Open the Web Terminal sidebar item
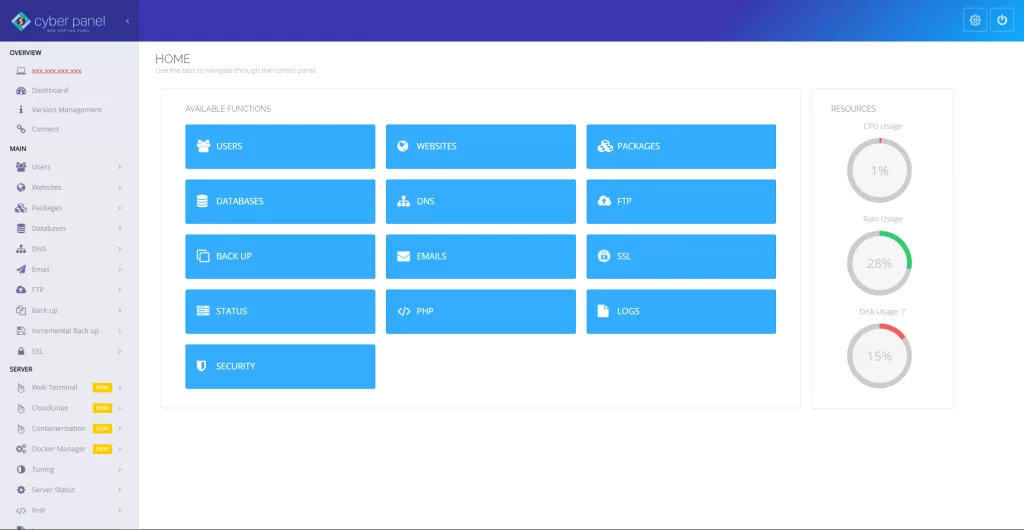The height and width of the screenshot is (530, 1024). pyautogui.click(x=54, y=388)
